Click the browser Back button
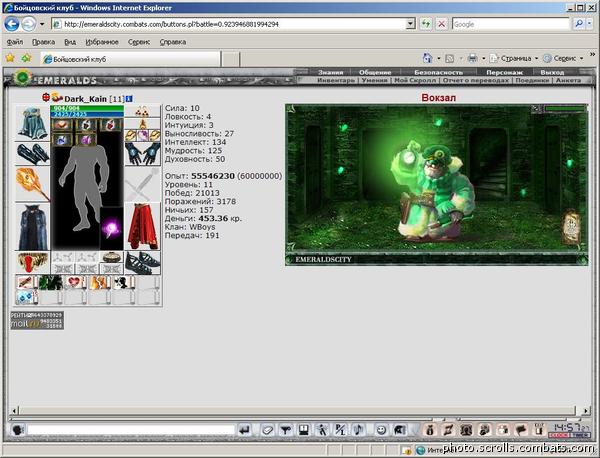 pos(12,24)
